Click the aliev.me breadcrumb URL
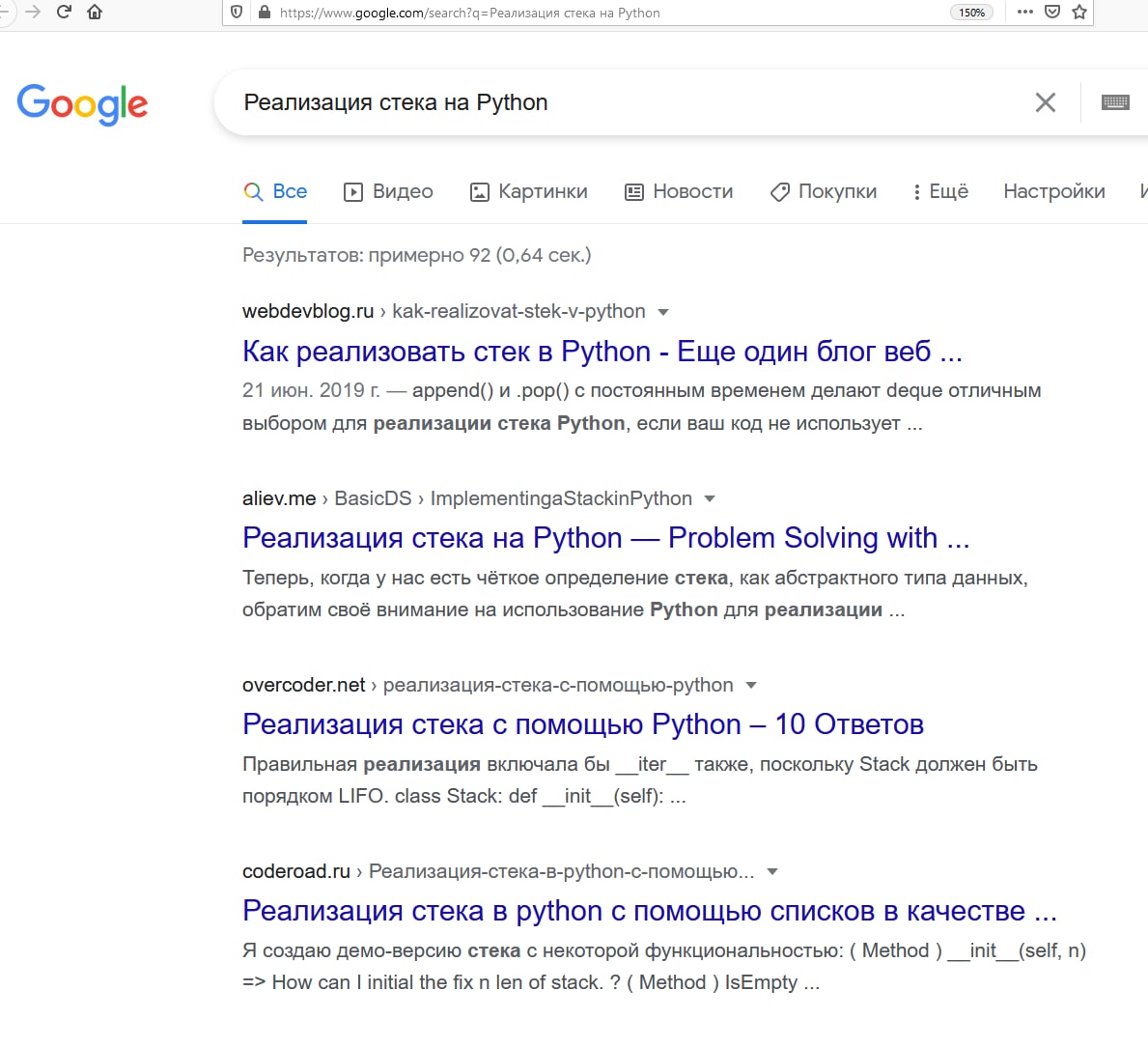 coord(467,498)
